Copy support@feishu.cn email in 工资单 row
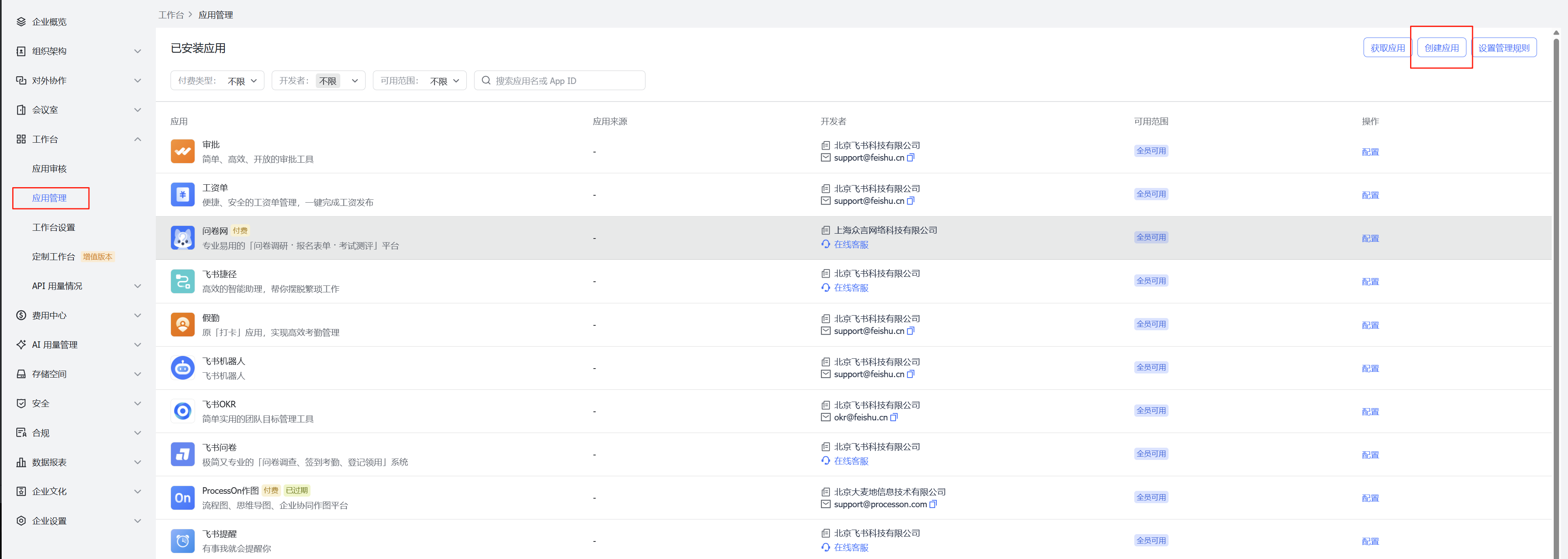This screenshot has width=1568, height=559. coord(911,201)
